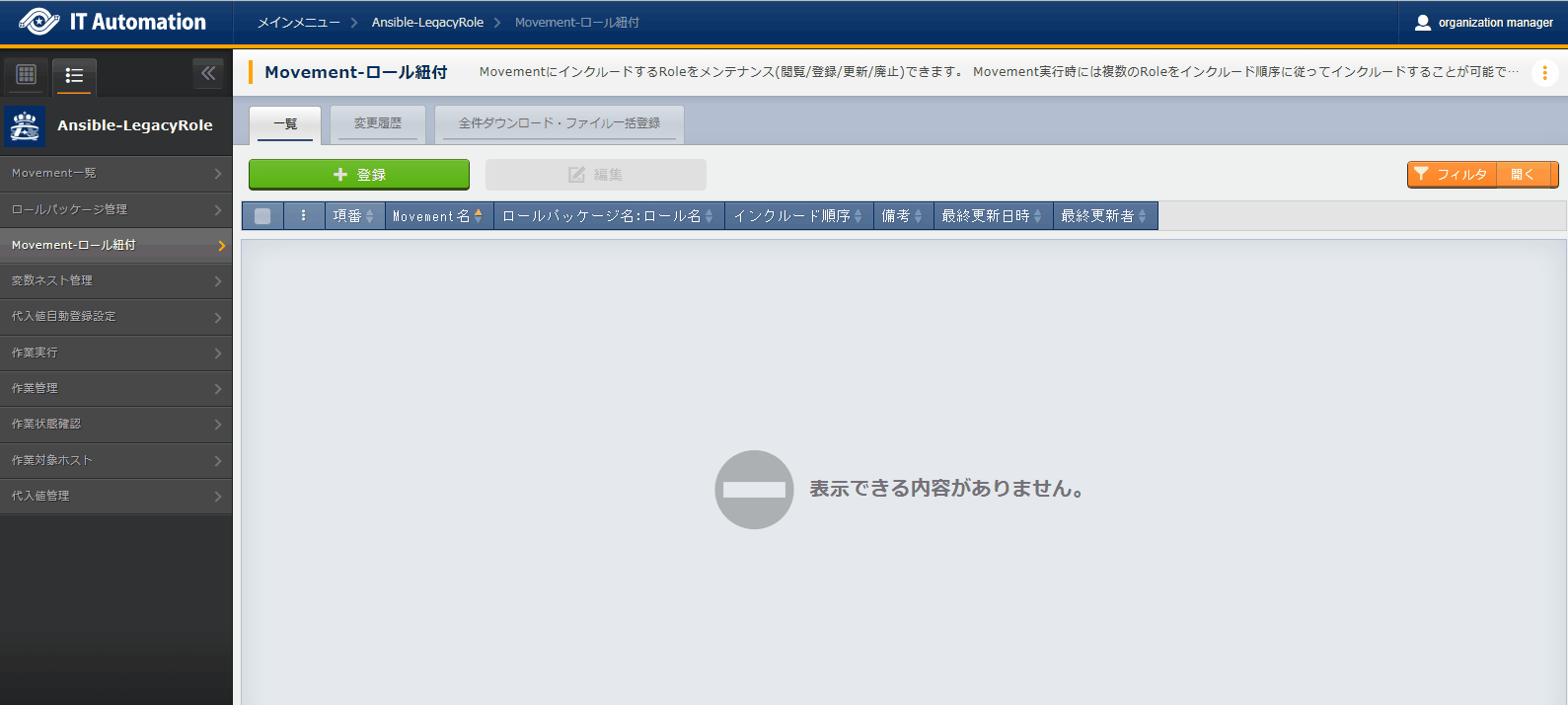Click the Ansible-LegacyRole emblem icon
Viewport: 1568px width, 705px height.
pos(25,126)
